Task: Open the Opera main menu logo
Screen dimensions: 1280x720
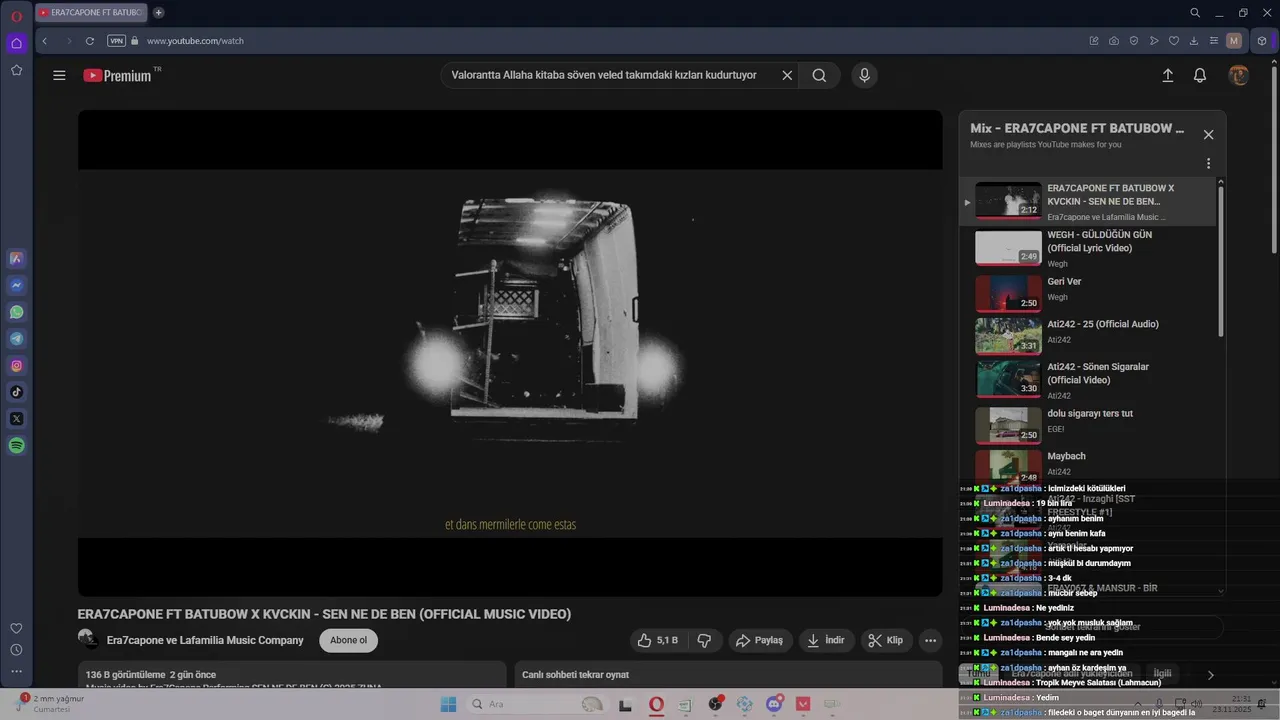Action: click(16, 16)
